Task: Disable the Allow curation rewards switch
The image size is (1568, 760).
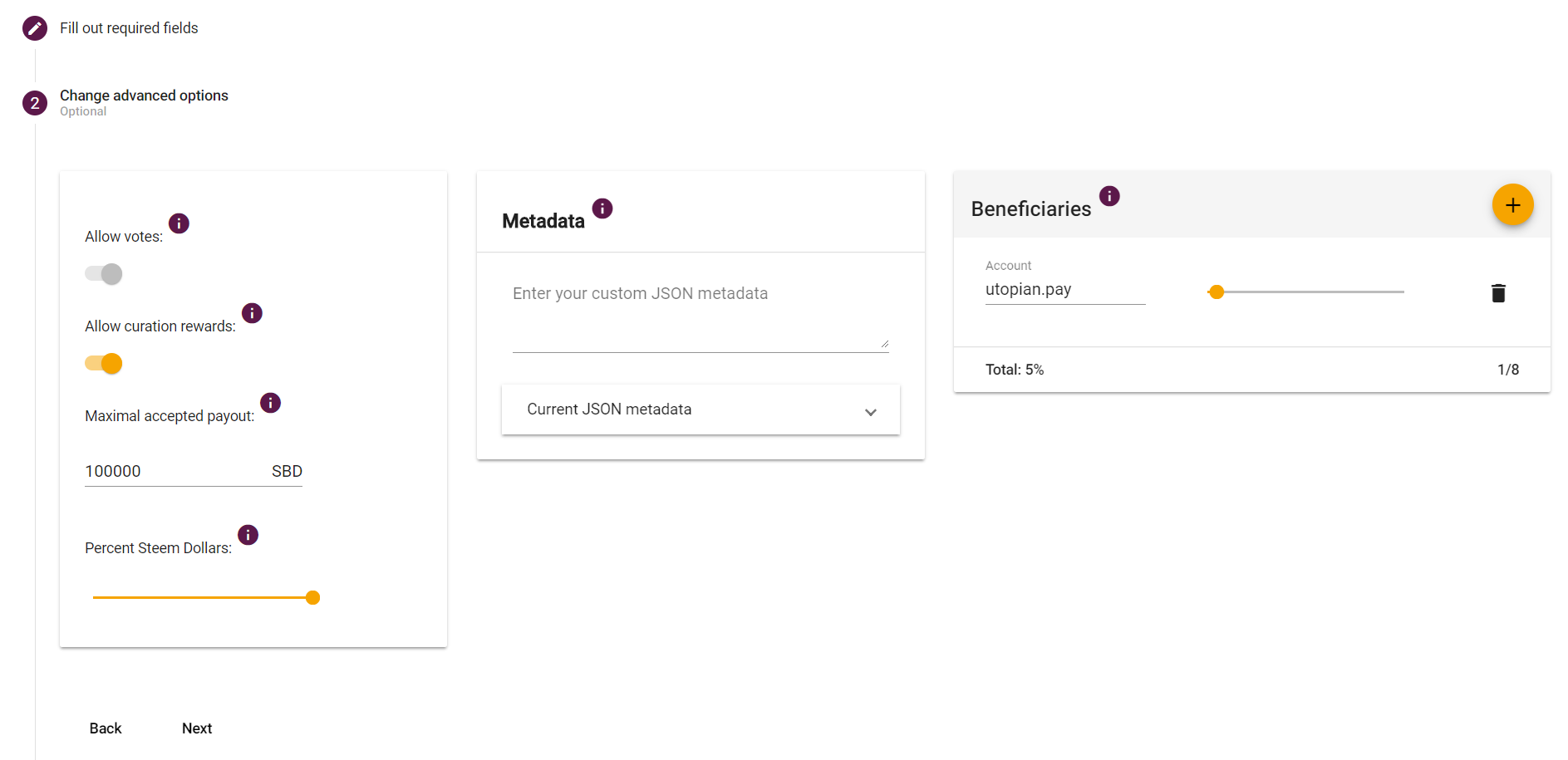Action: click(104, 364)
